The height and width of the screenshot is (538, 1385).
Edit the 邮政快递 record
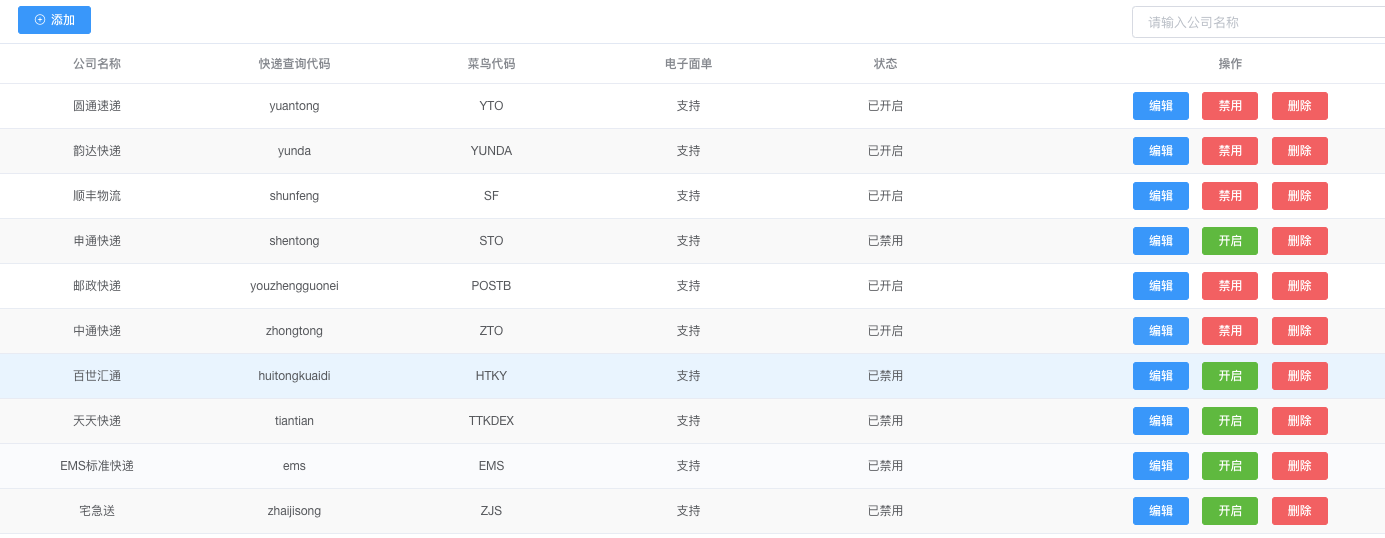(1160, 286)
